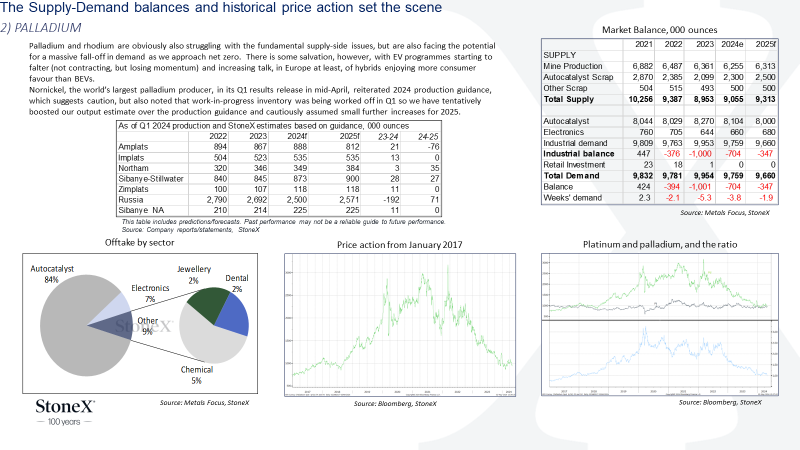
Task: Select Total Supply 2021 value 10,256
Action: (640, 99)
